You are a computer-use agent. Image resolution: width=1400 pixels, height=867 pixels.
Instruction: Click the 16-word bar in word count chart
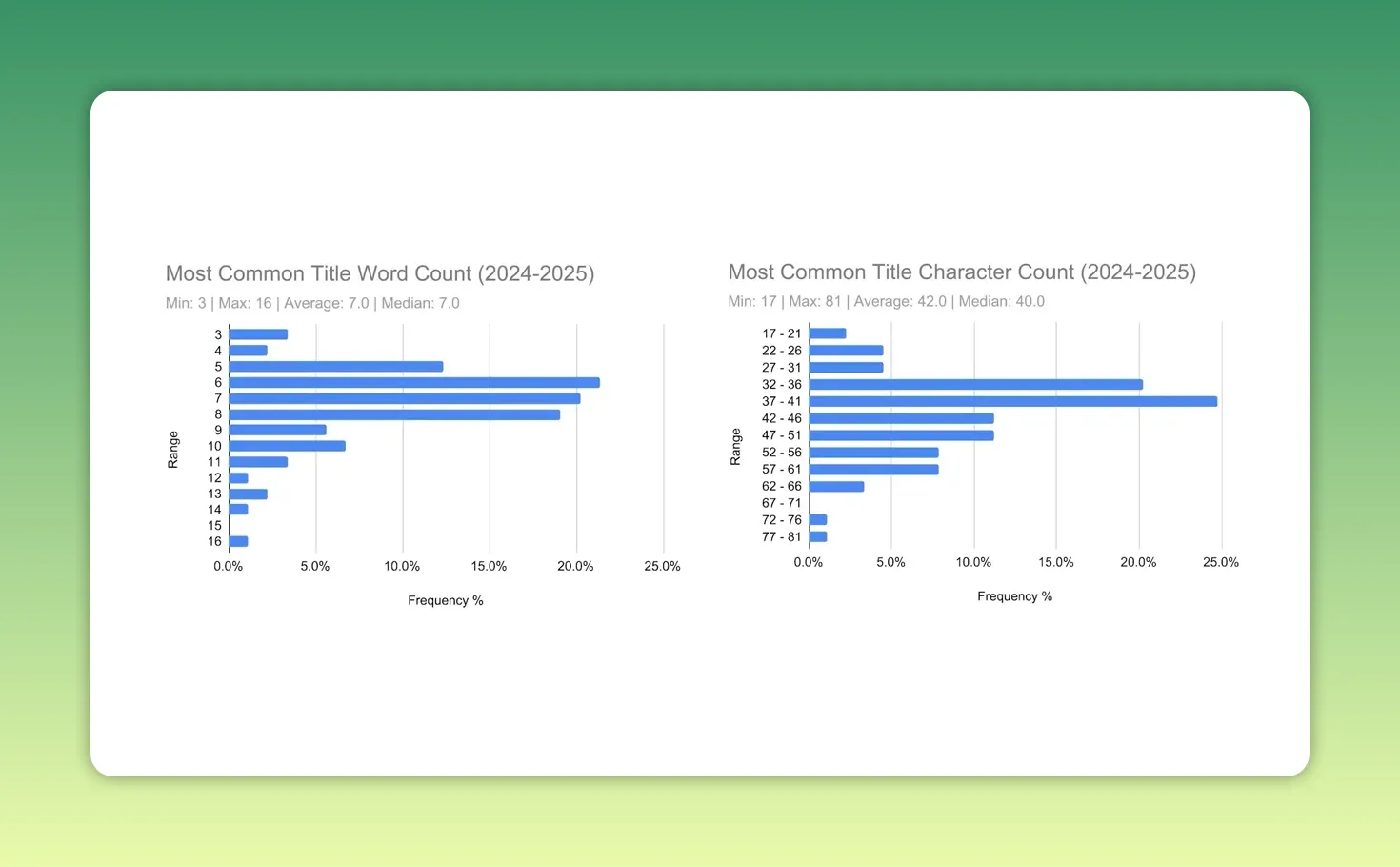[238, 541]
